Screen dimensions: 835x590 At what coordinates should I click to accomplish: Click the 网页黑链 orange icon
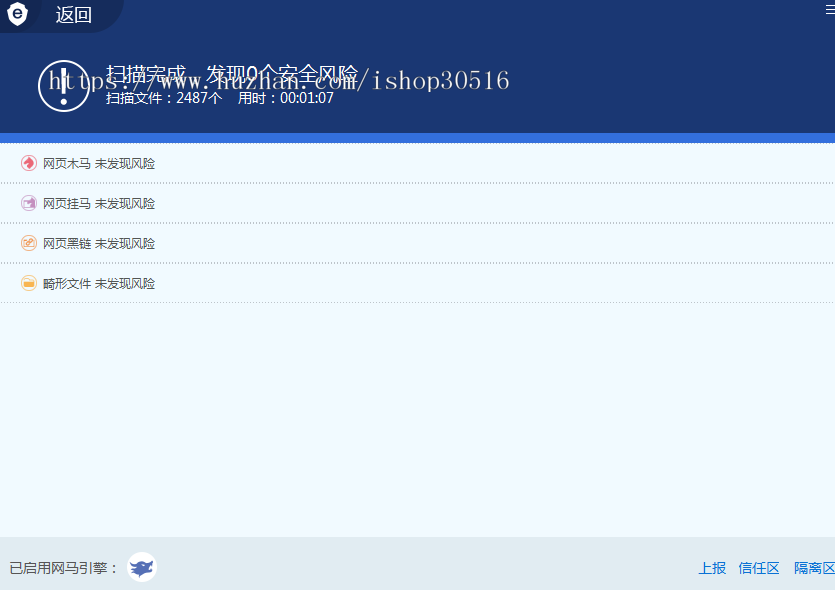click(x=29, y=243)
